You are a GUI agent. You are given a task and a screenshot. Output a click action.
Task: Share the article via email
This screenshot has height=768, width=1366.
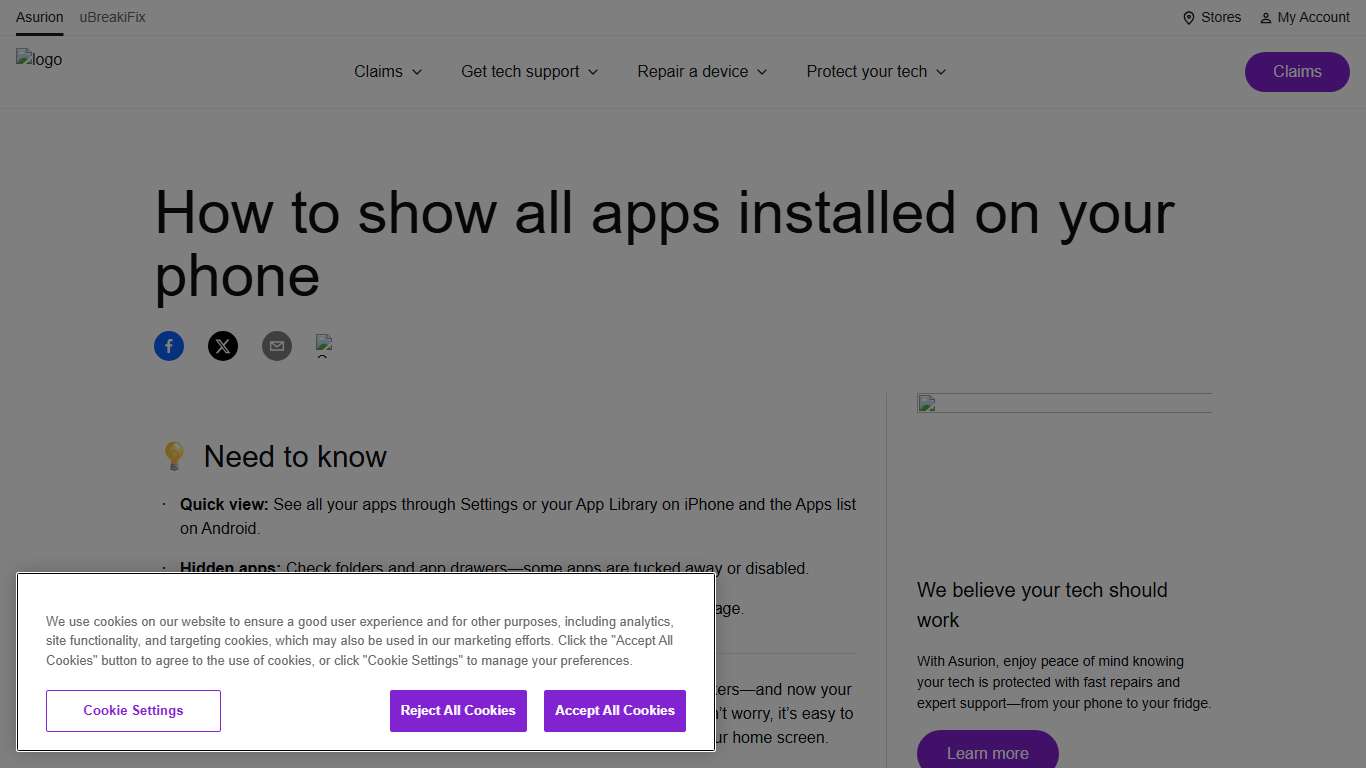[277, 346]
